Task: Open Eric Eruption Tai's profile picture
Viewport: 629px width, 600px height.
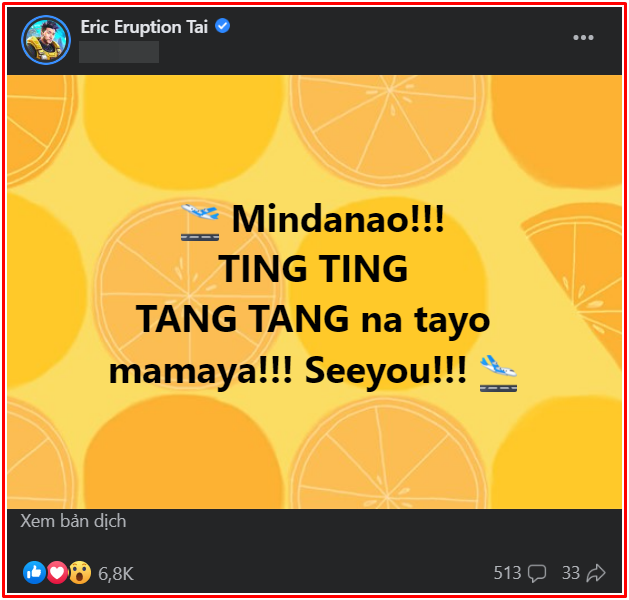Action: coord(46,40)
